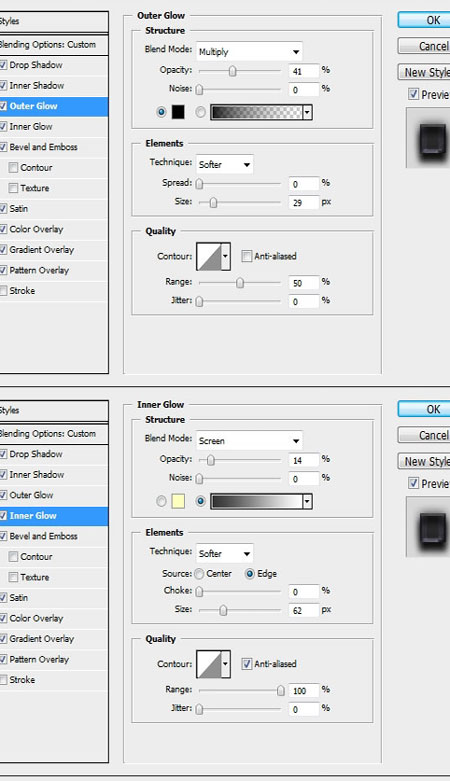Click OK in the Outer Glow dialog
This screenshot has width=450, height=781.
(424, 20)
